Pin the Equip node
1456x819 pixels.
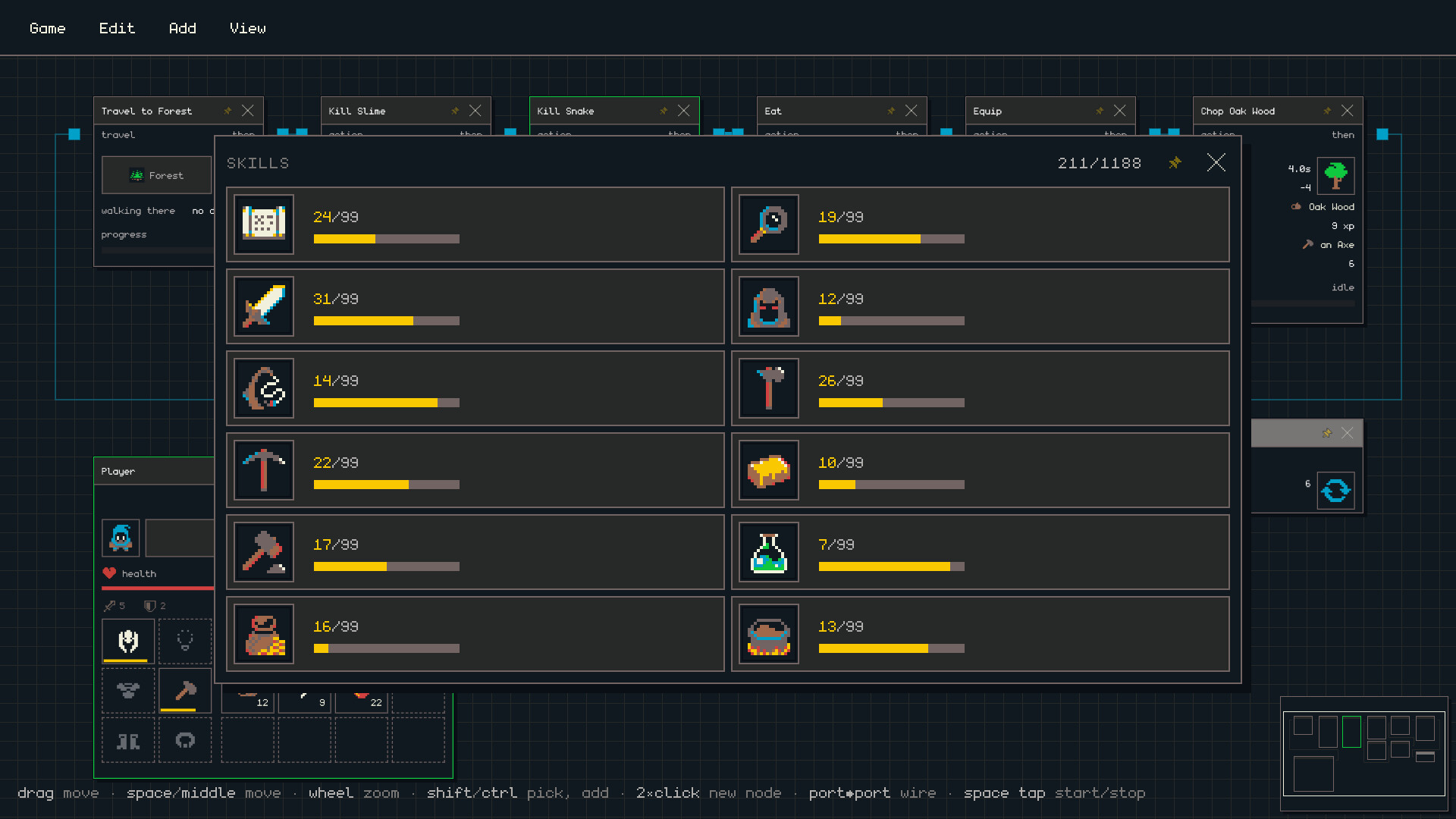(x=1100, y=111)
